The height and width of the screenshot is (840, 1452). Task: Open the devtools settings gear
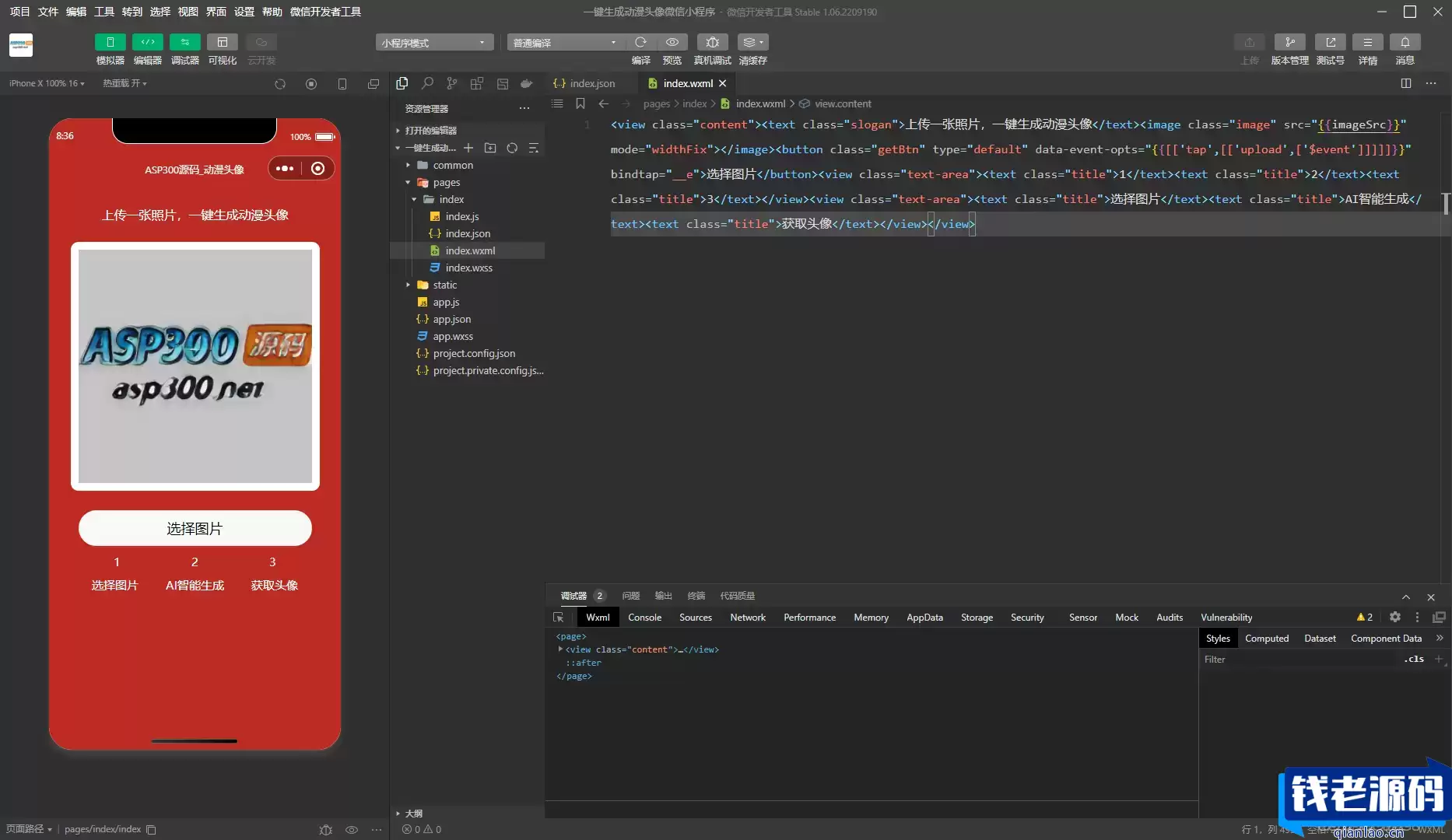click(1395, 617)
